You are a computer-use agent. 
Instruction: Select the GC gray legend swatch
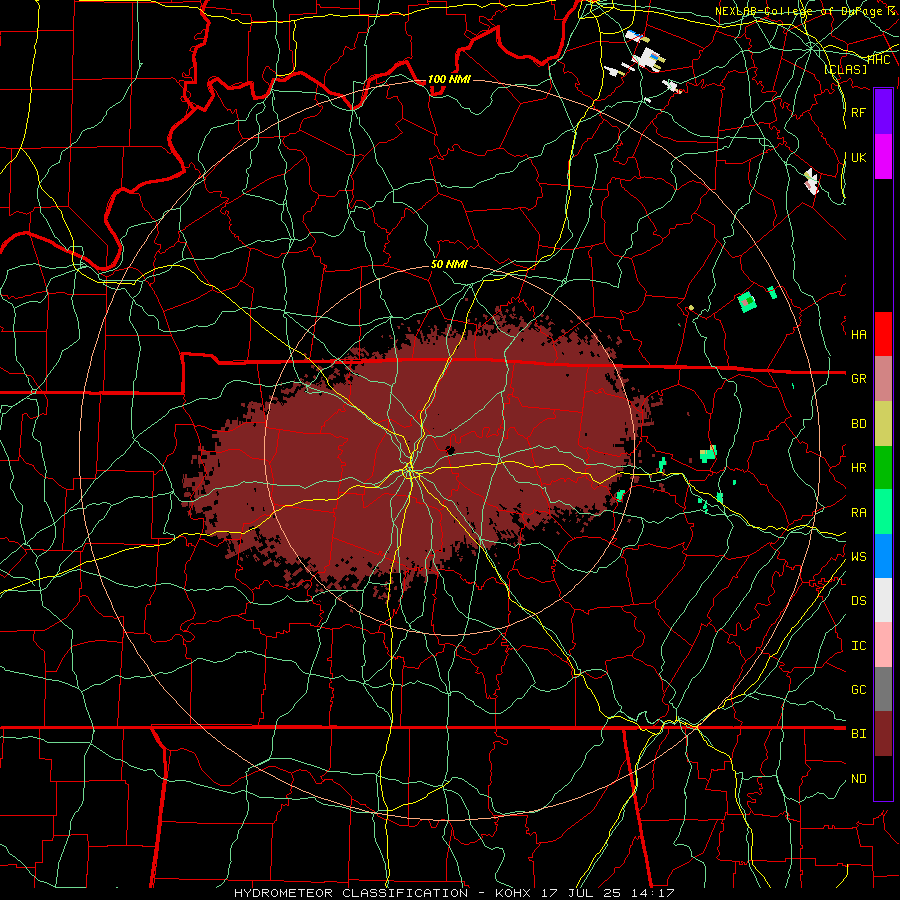click(x=883, y=689)
